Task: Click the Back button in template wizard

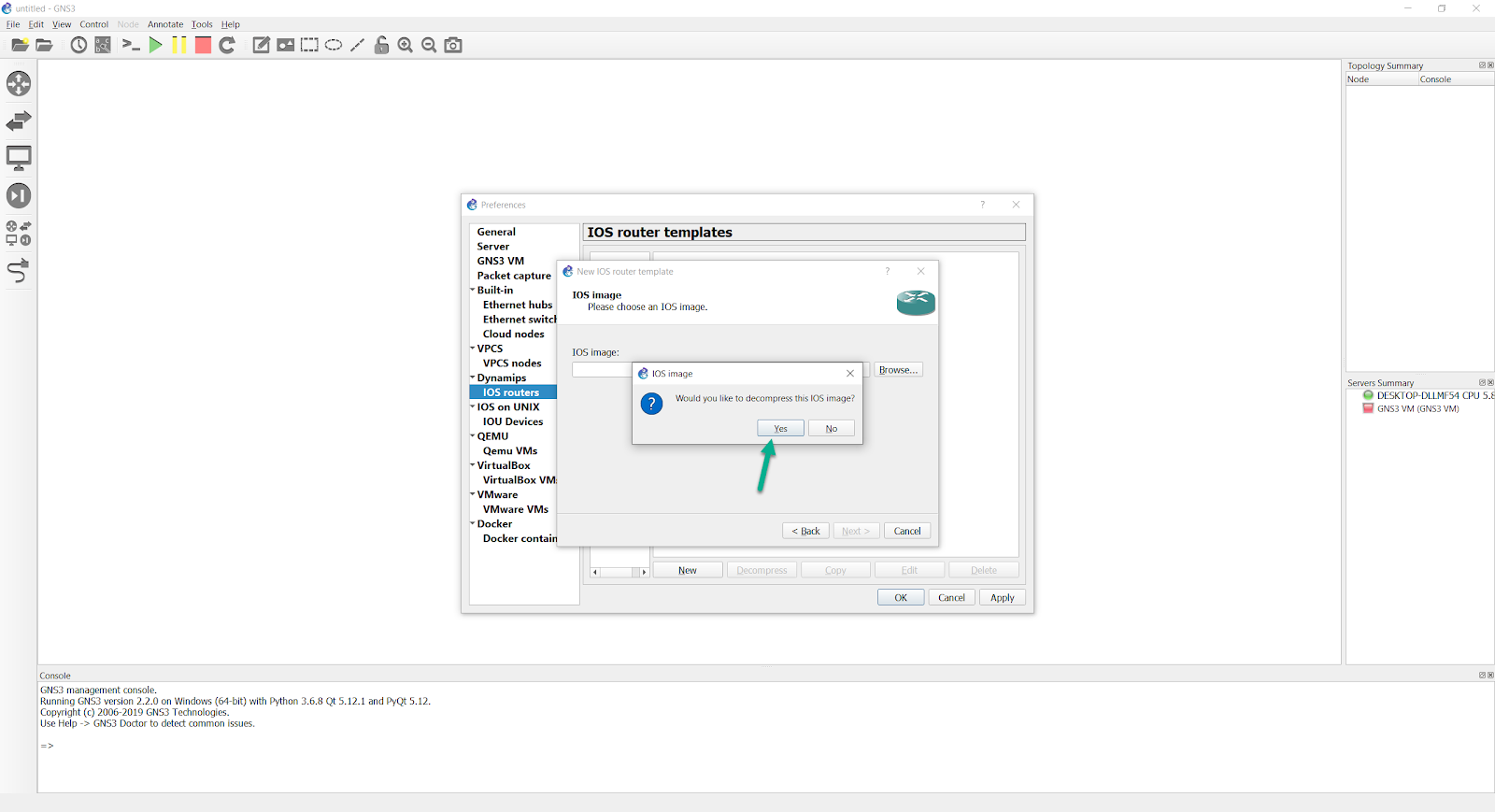Action: pos(805,531)
